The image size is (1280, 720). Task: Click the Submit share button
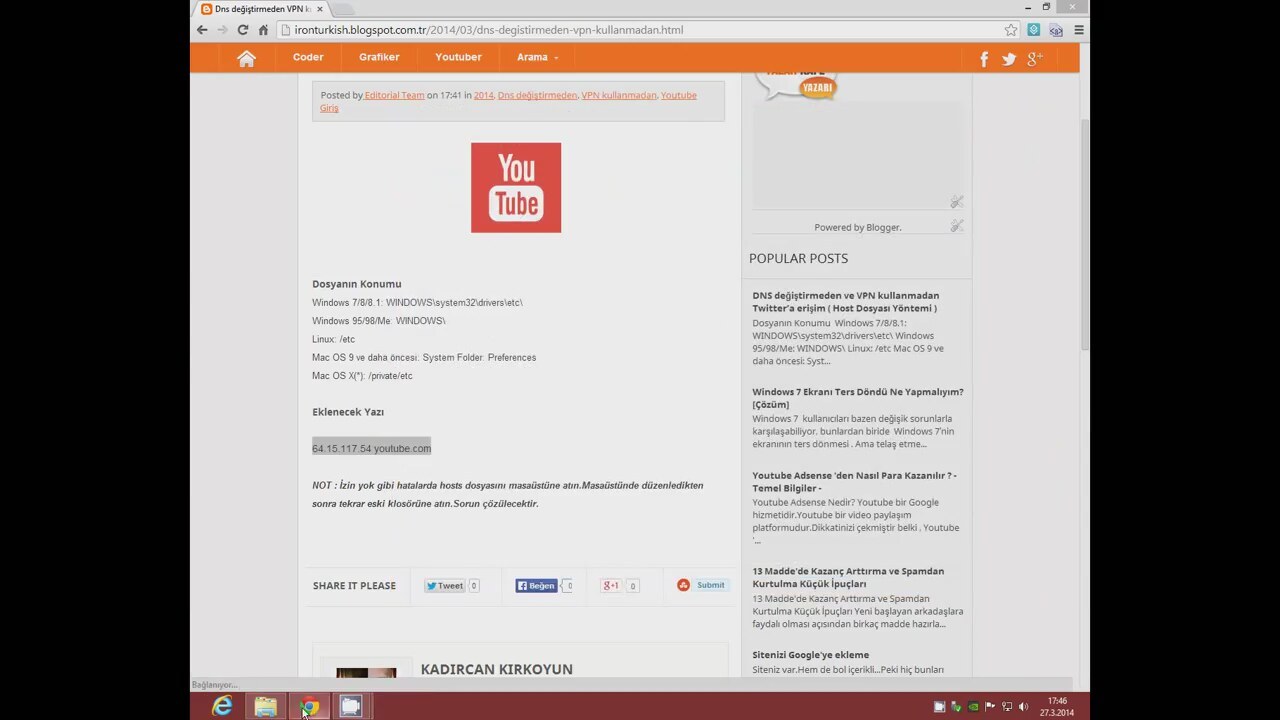click(702, 585)
